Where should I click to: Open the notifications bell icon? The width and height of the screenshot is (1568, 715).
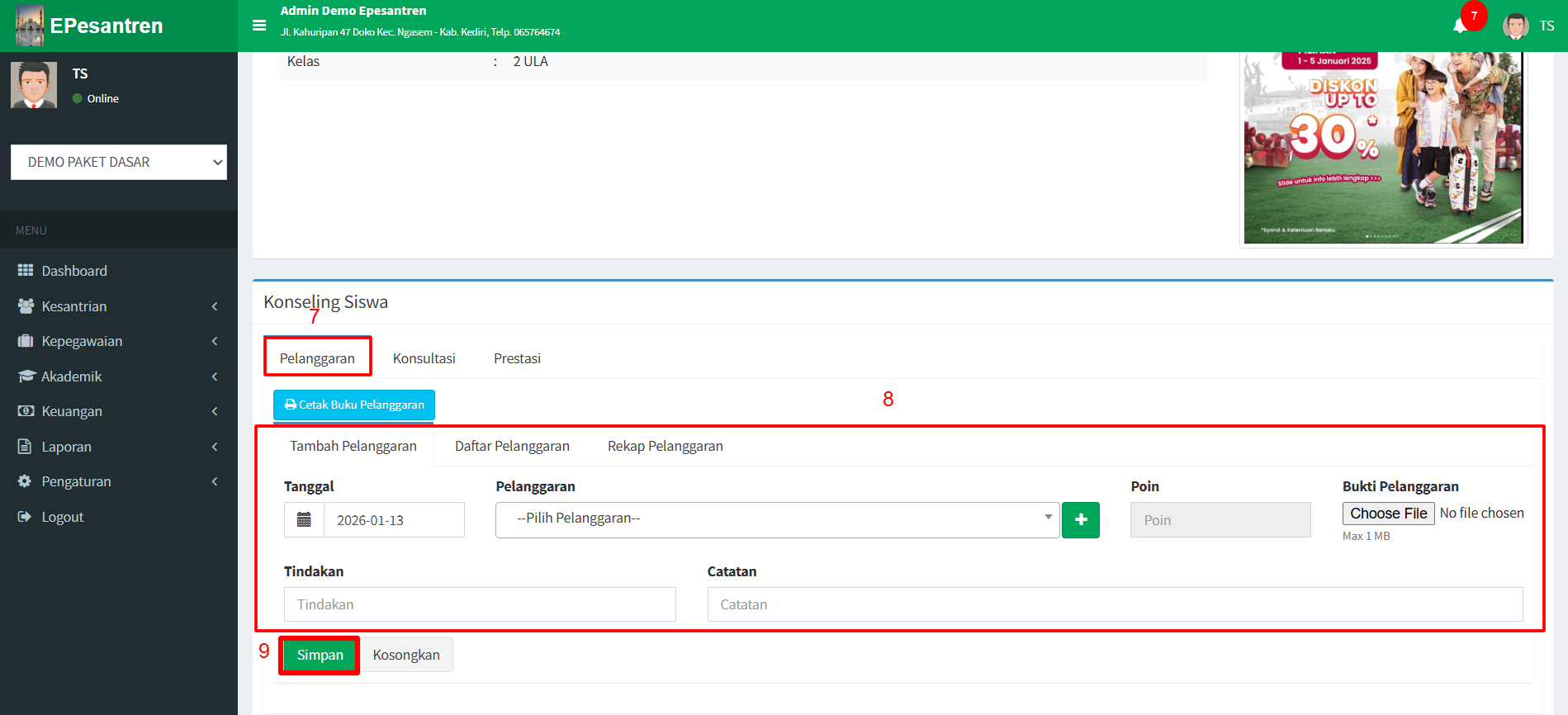[1460, 26]
